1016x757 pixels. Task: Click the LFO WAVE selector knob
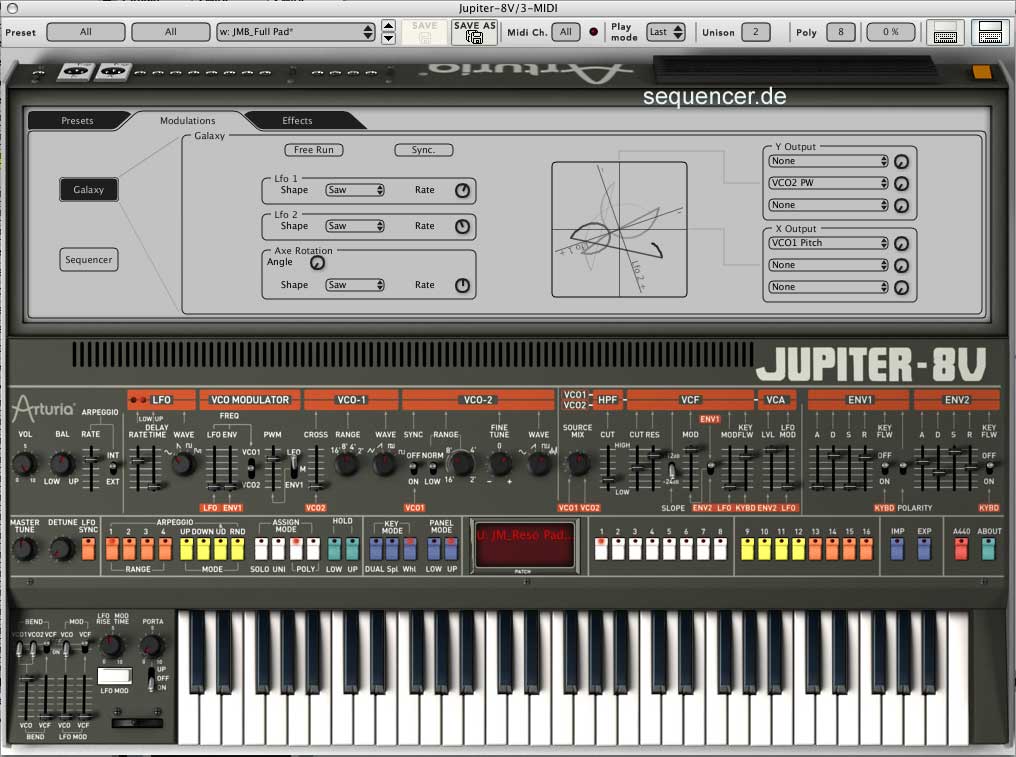coord(183,463)
